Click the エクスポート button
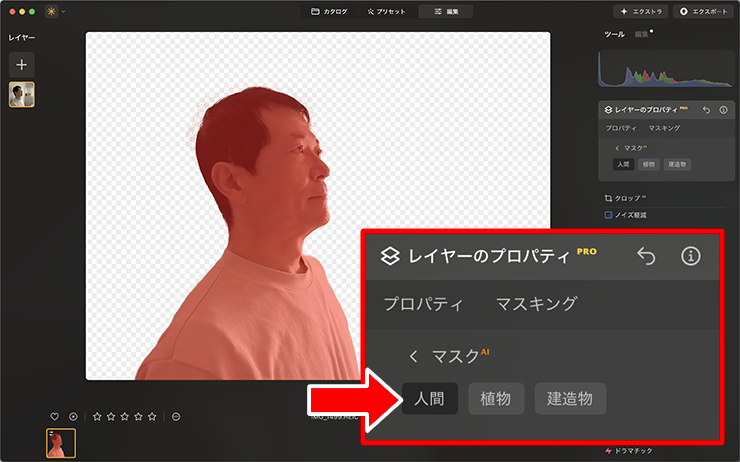 pos(704,11)
